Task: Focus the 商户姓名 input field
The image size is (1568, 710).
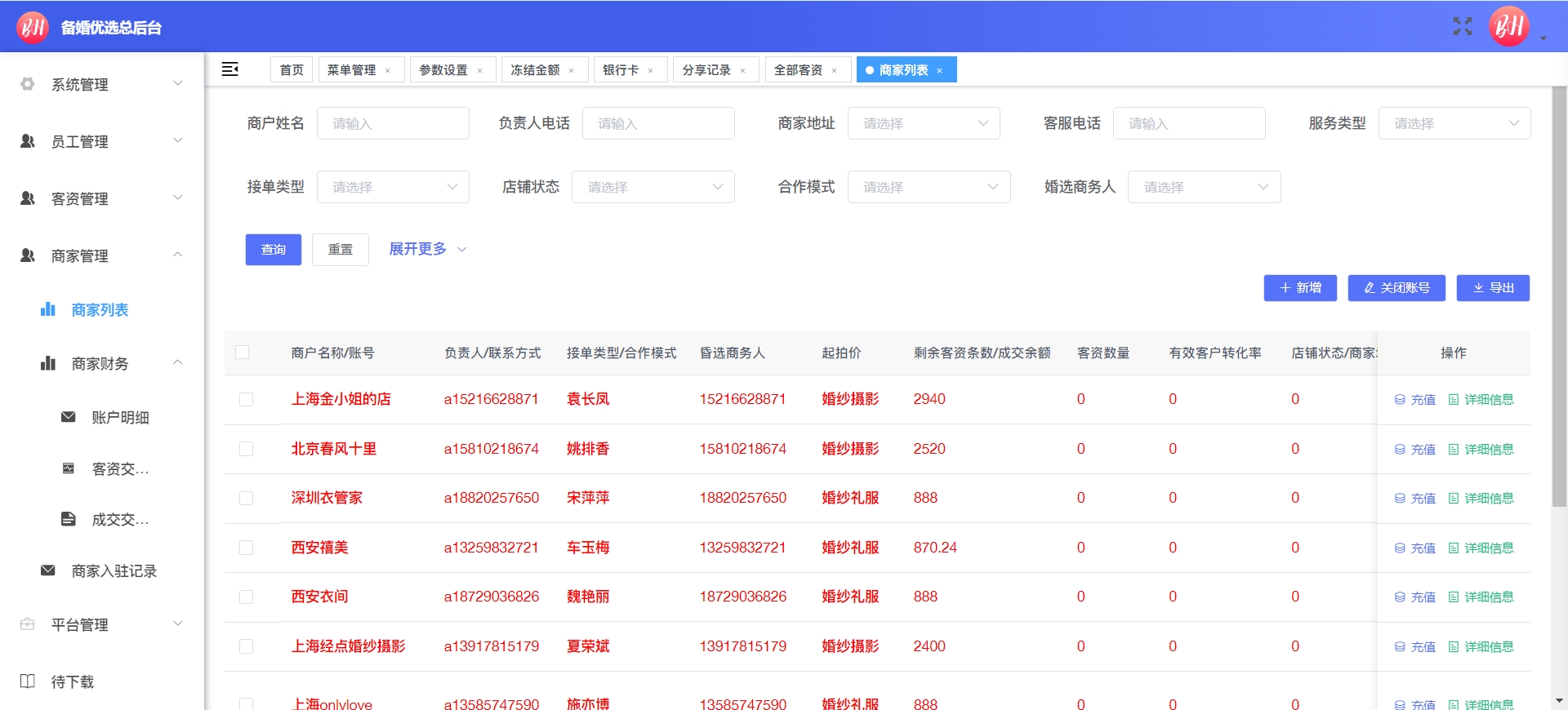Action: (x=393, y=123)
